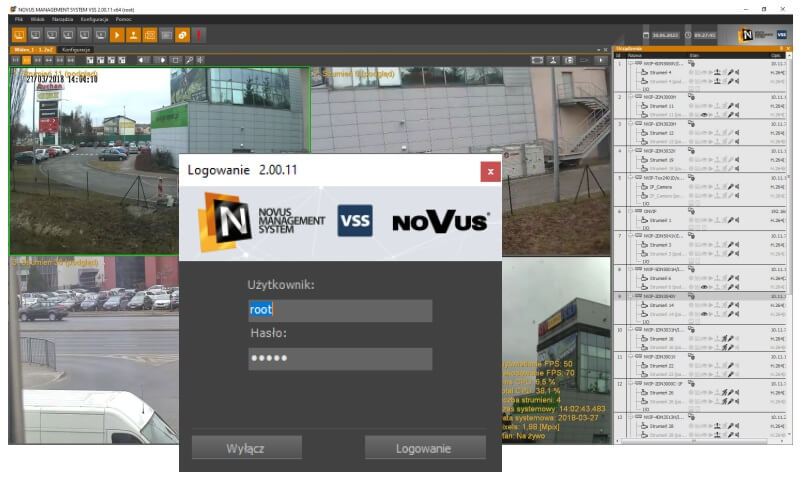This screenshot has height=478, width=804.
Task: Collapse device number 1 in the device tree
Action: point(630,64)
